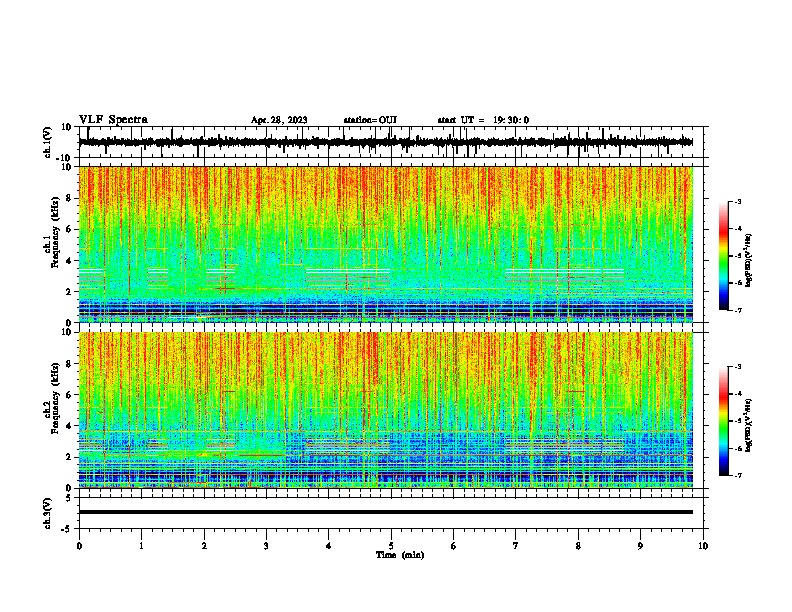The image size is (792, 612).
Task: Click the ch.3(V) flat trace line
Action: (386, 512)
